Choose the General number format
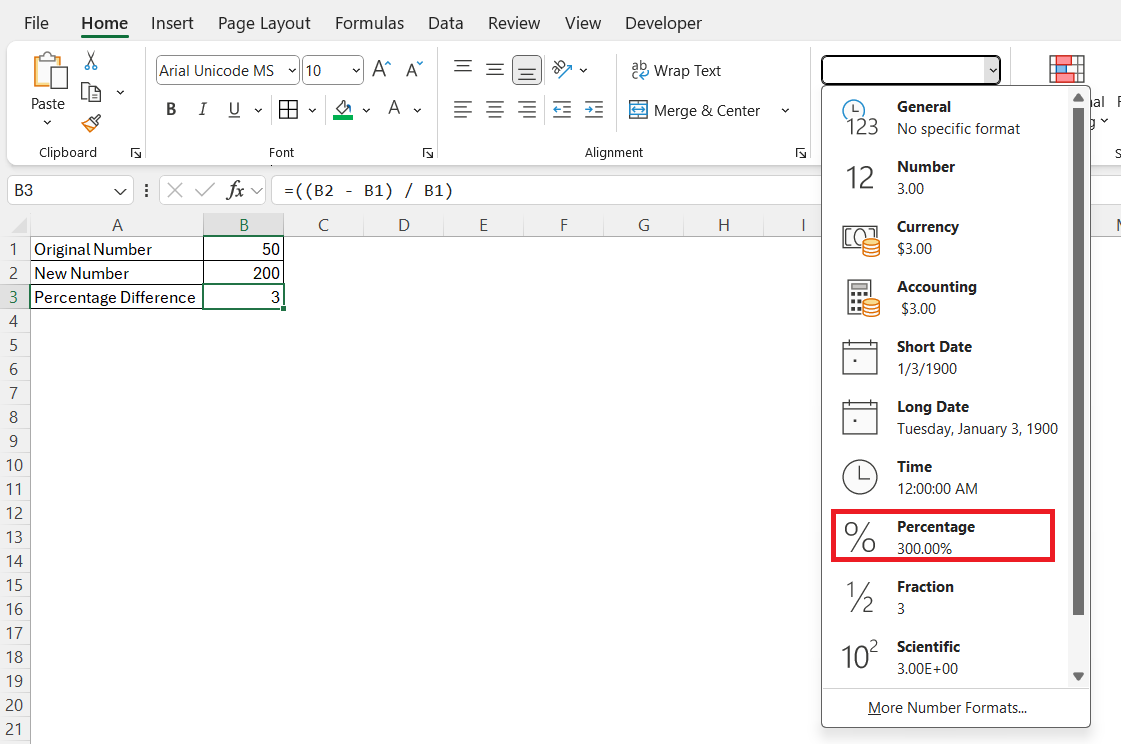 (945, 118)
